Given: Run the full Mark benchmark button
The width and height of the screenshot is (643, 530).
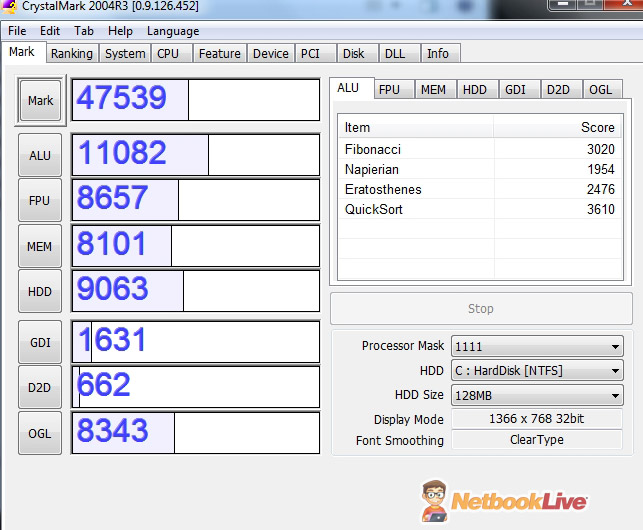Looking at the screenshot, I should pos(40,100).
